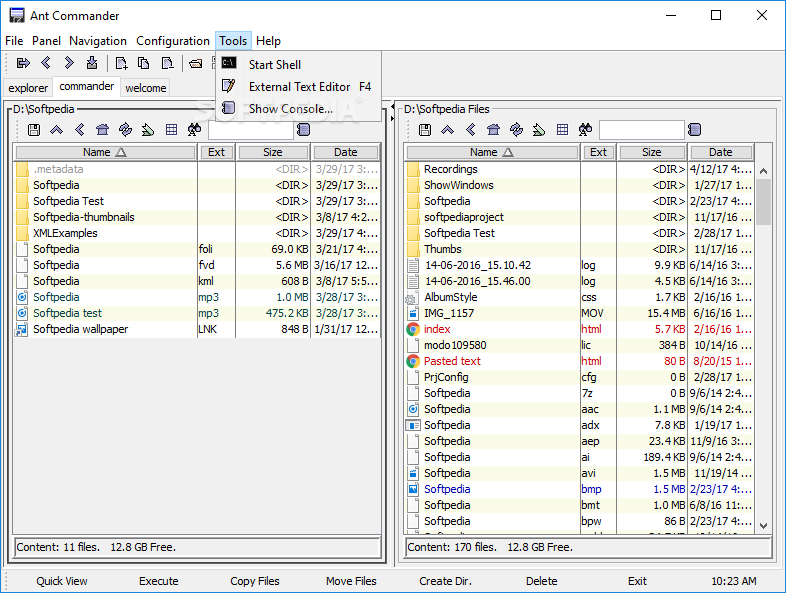786x593 pixels.
Task: Go up a directory in left panel
Action: click(56, 130)
